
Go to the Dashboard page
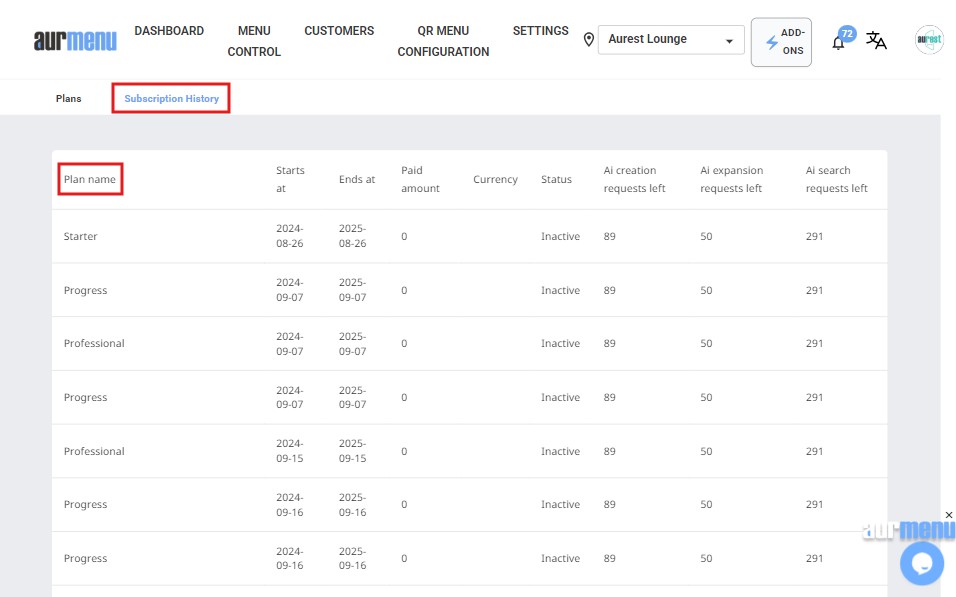point(169,31)
